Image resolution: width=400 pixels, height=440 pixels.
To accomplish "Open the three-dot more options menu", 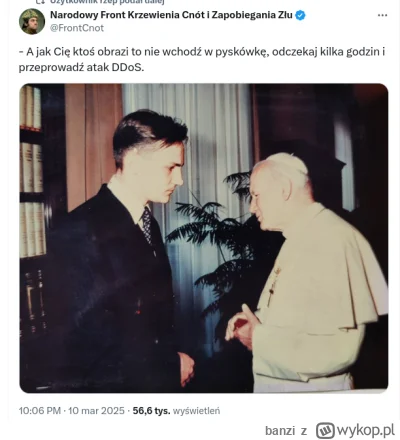I will click(382, 16).
